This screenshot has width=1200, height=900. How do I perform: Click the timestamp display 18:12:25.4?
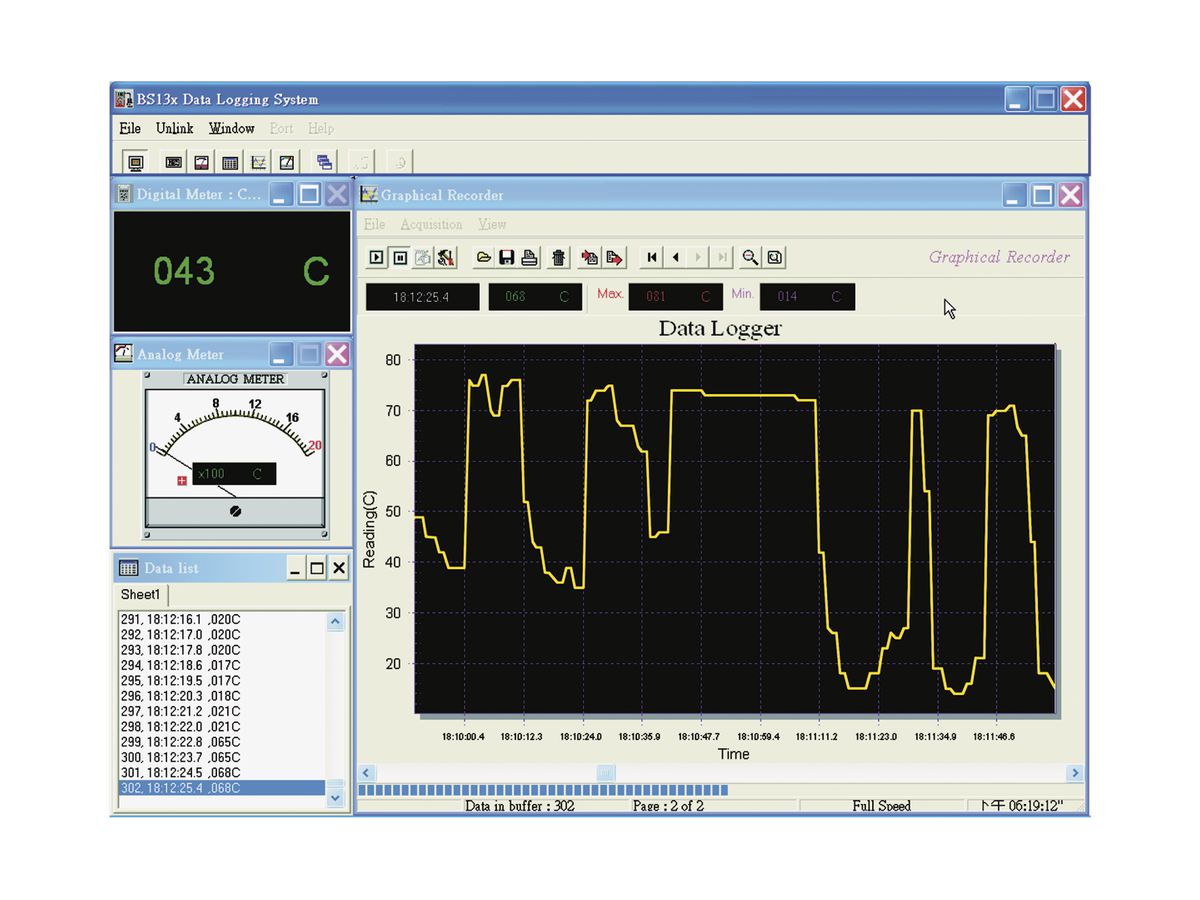click(x=422, y=297)
